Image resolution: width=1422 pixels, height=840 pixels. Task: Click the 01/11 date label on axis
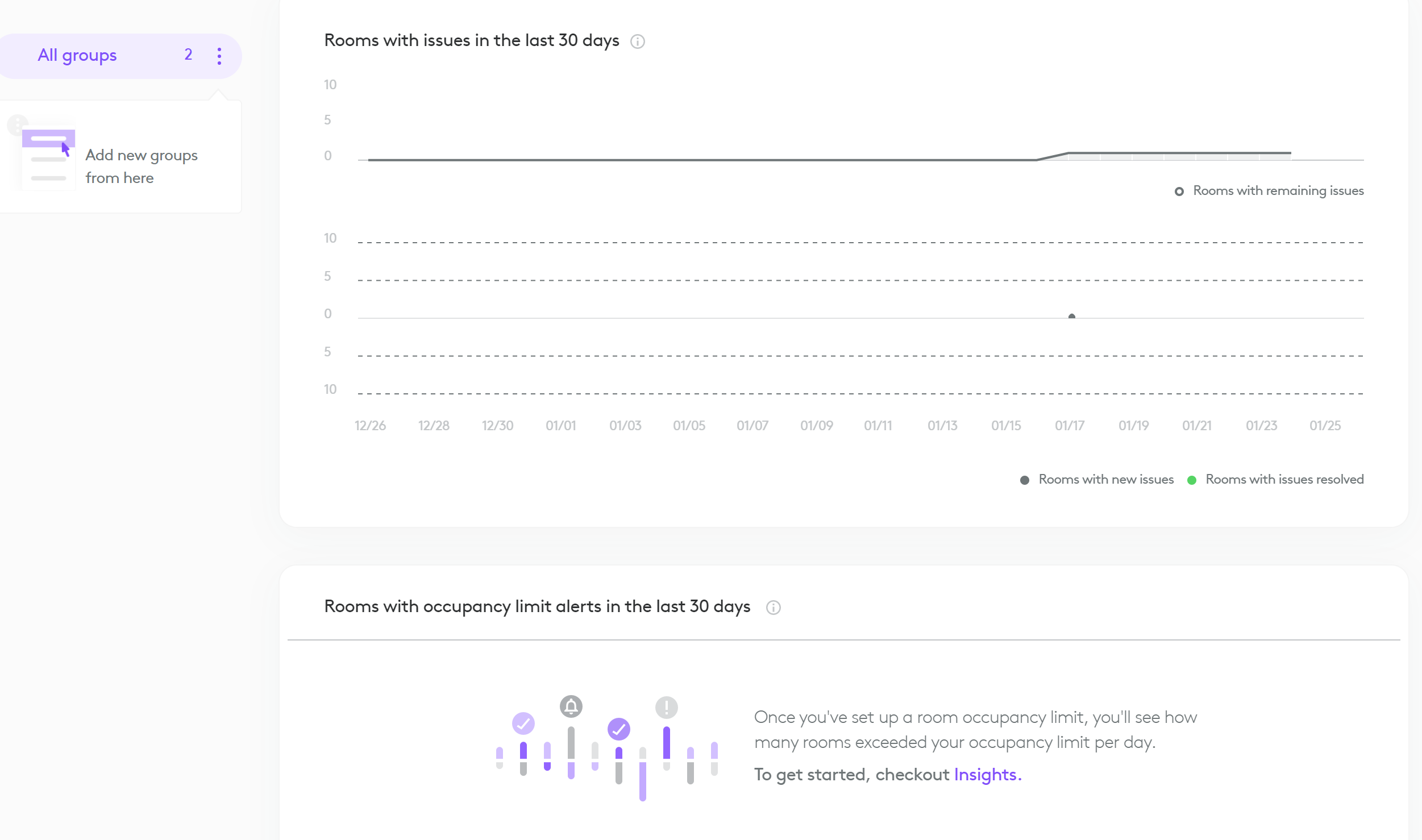coord(878,426)
